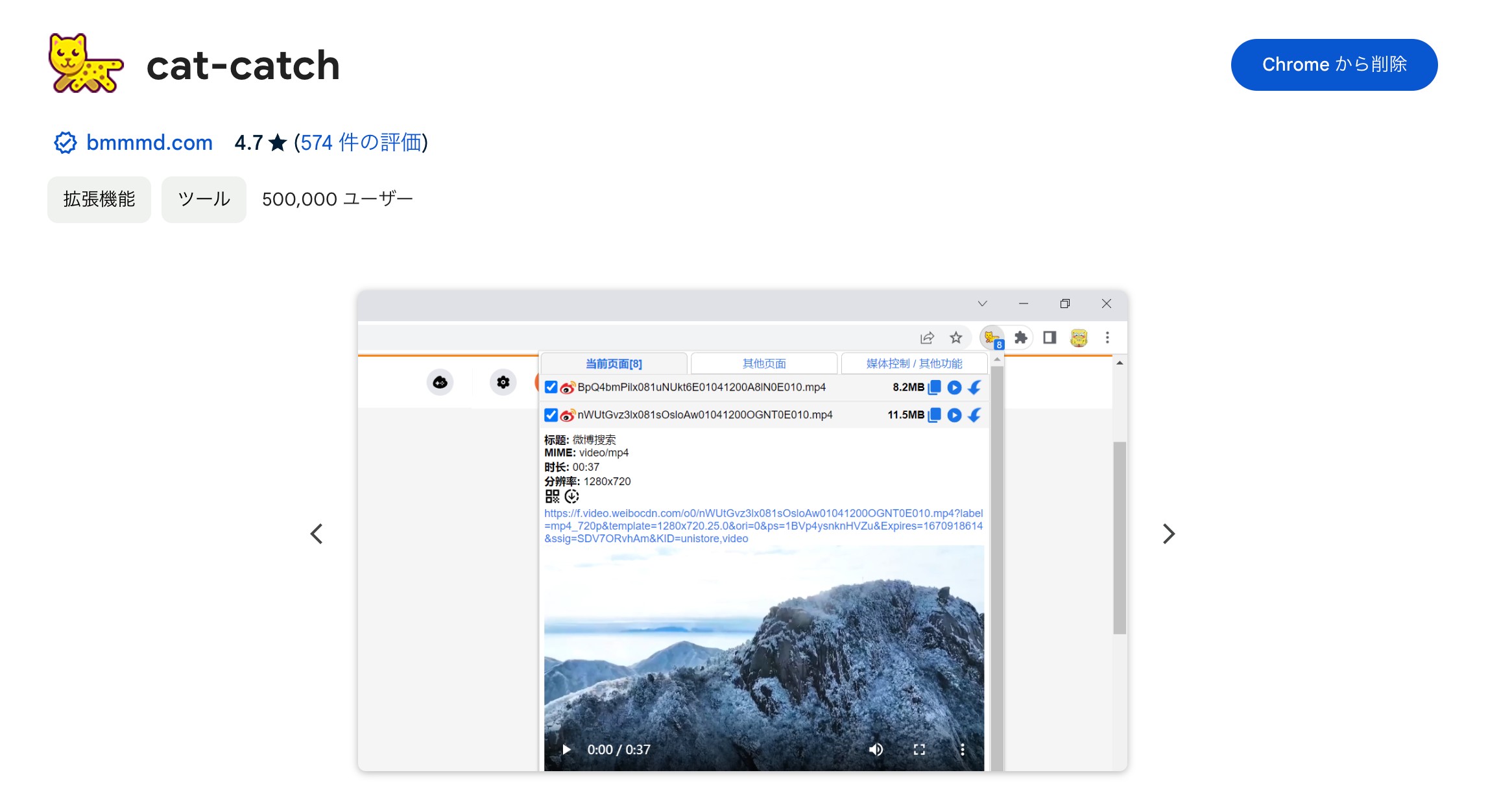
Task: Click the nWUtGvz3lx081sOsloAw01041200OGNT0E010.mp4 filename
Action: pos(705,415)
